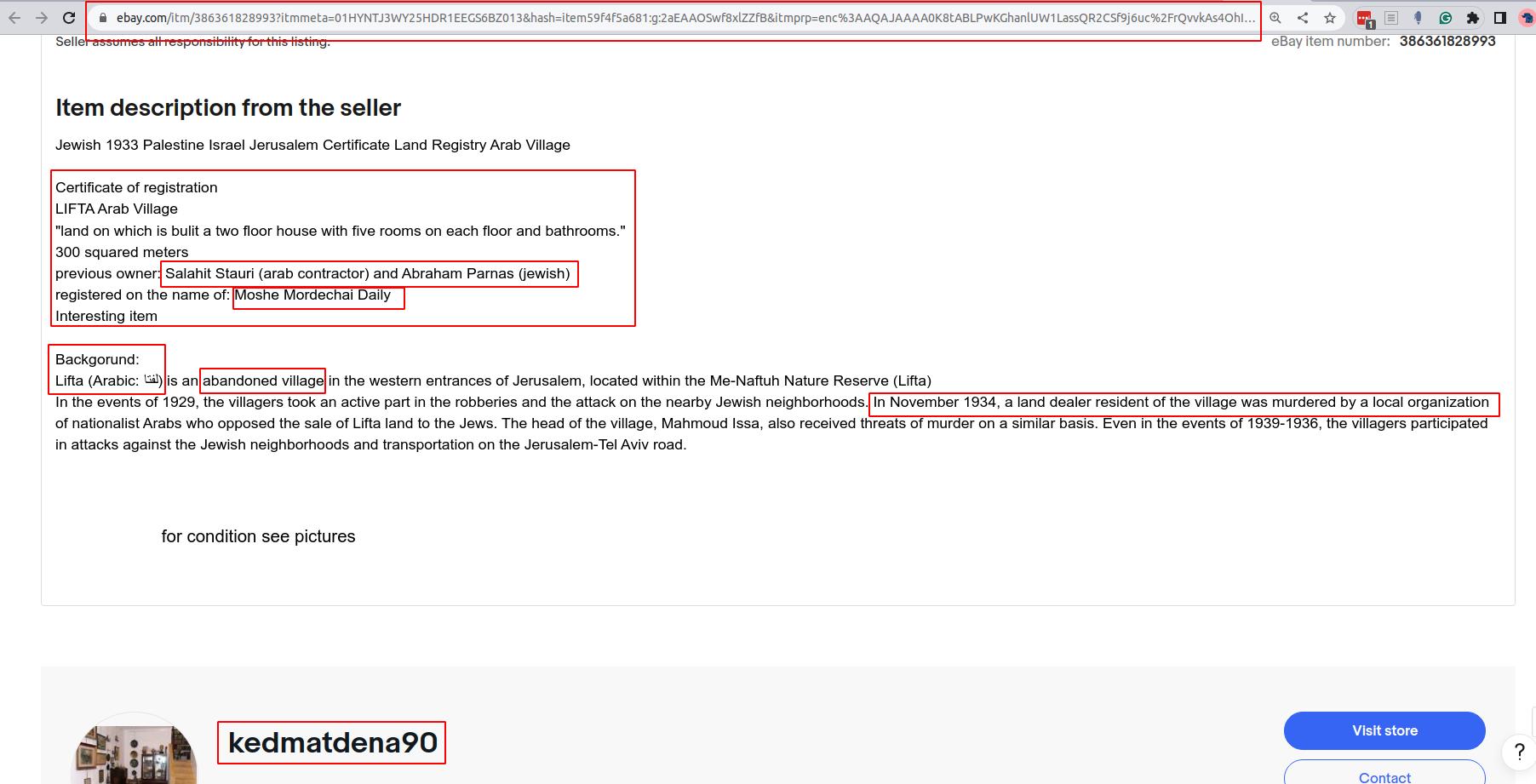
Task: Focus the eBay URL address bar
Action: point(685,18)
